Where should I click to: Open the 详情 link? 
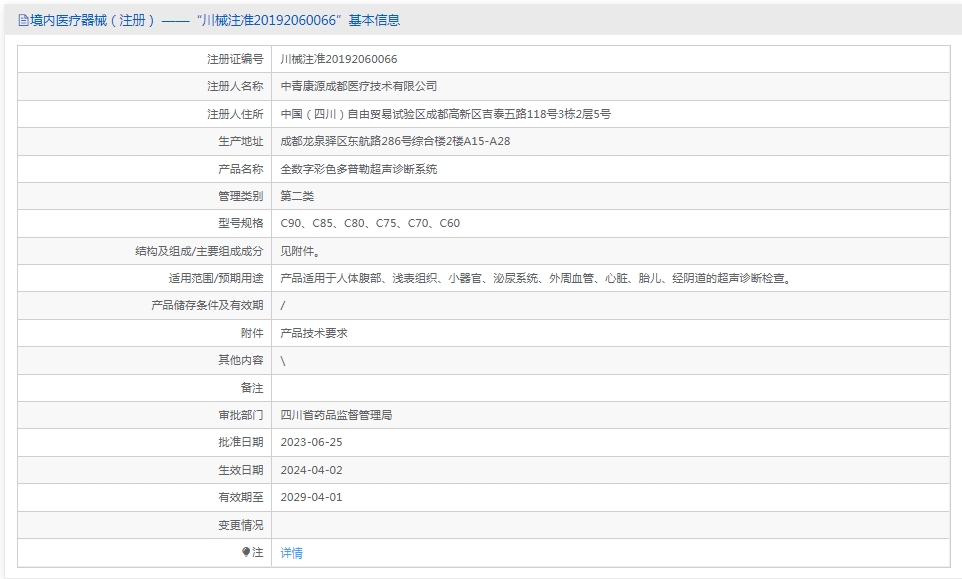tap(291, 553)
